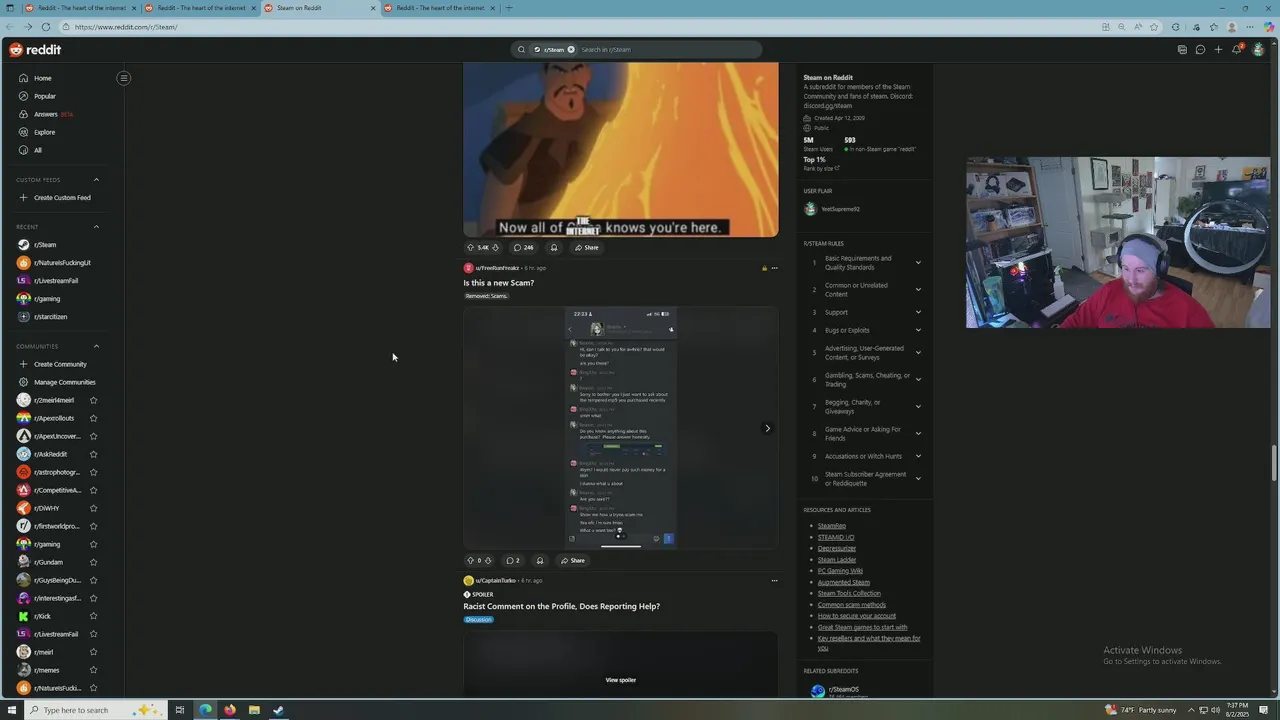Open r/starcitizen from the Recent list
The height and width of the screenshot is (720, 1280).
50,317
